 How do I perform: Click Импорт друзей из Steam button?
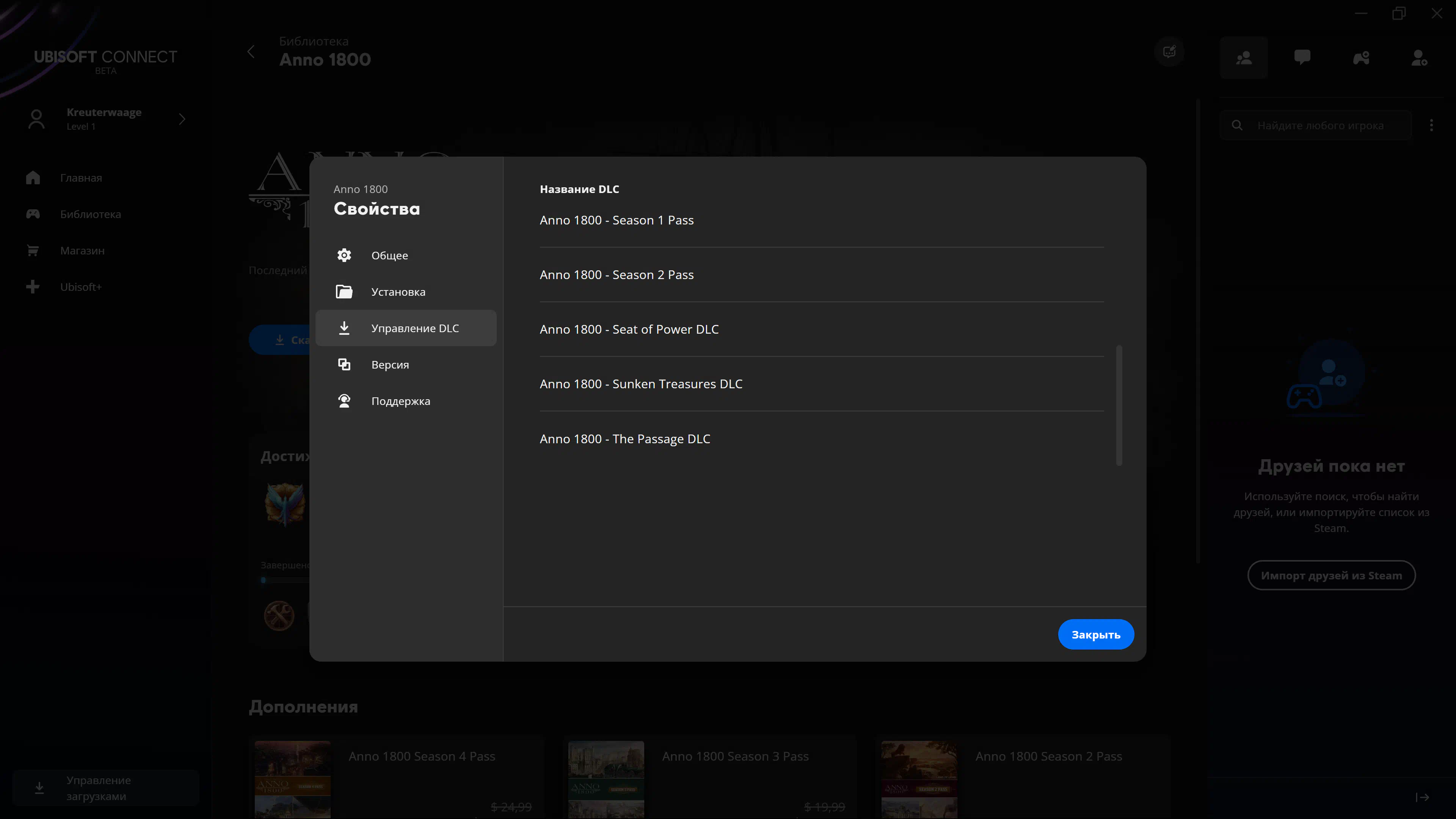coord(1331,576)
